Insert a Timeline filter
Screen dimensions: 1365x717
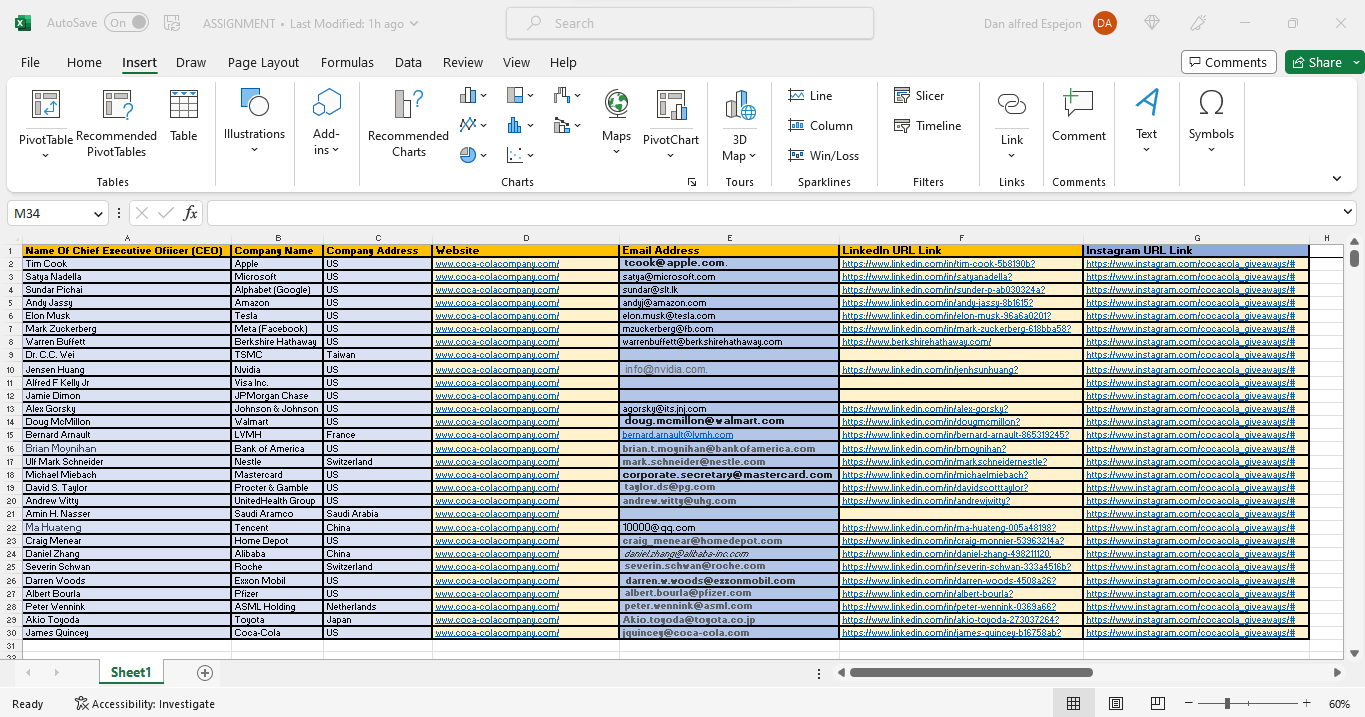(x=927, y=126)
